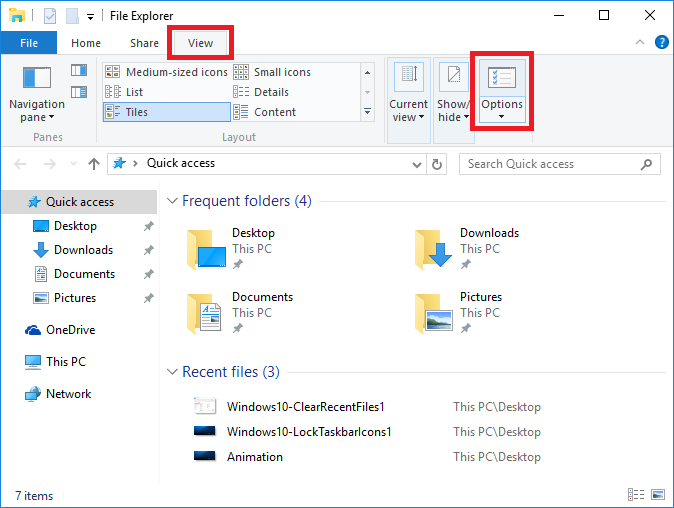Select the Downloads frequent folder tile
The image size is (674, 508).
(x=468, y=249)
